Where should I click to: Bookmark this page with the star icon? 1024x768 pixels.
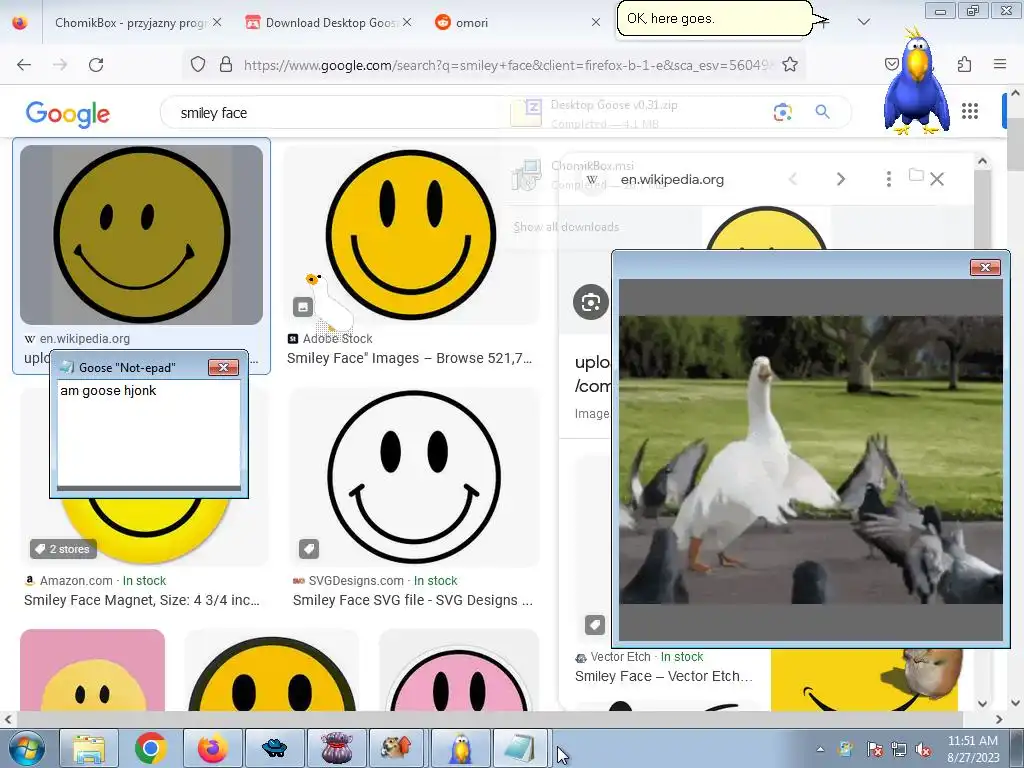point(790,64)
